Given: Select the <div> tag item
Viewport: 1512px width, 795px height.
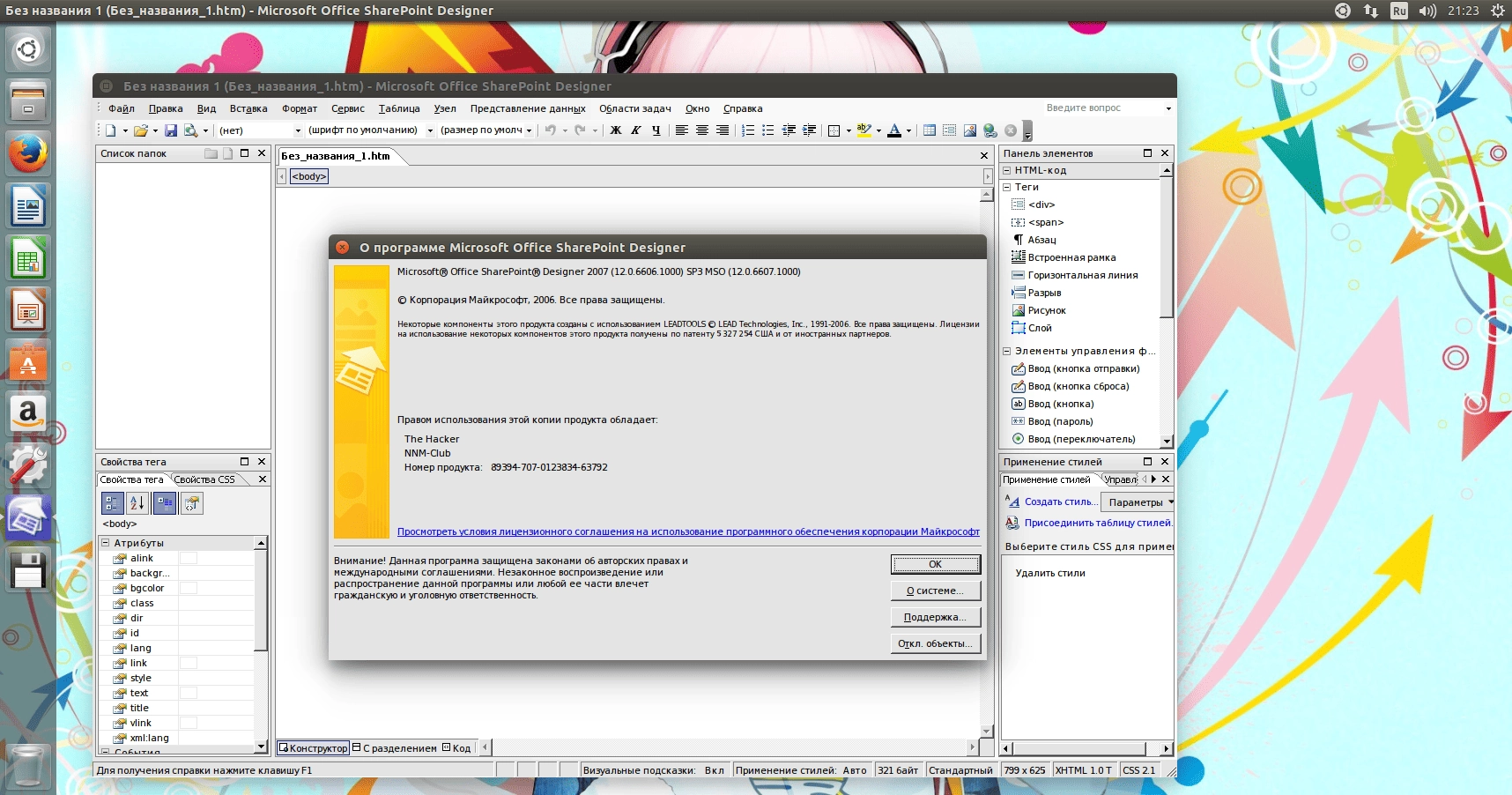Looking at the screenshot, I should [1041, 204].
